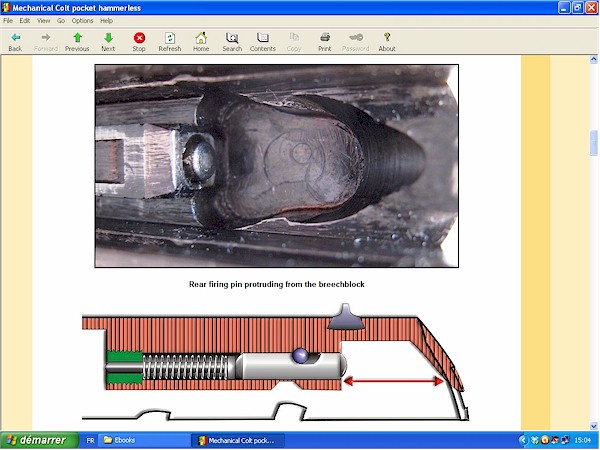The height and width of the screenshot is (450, 600).
Task: Open the Help menu
Action: [106, 21]
